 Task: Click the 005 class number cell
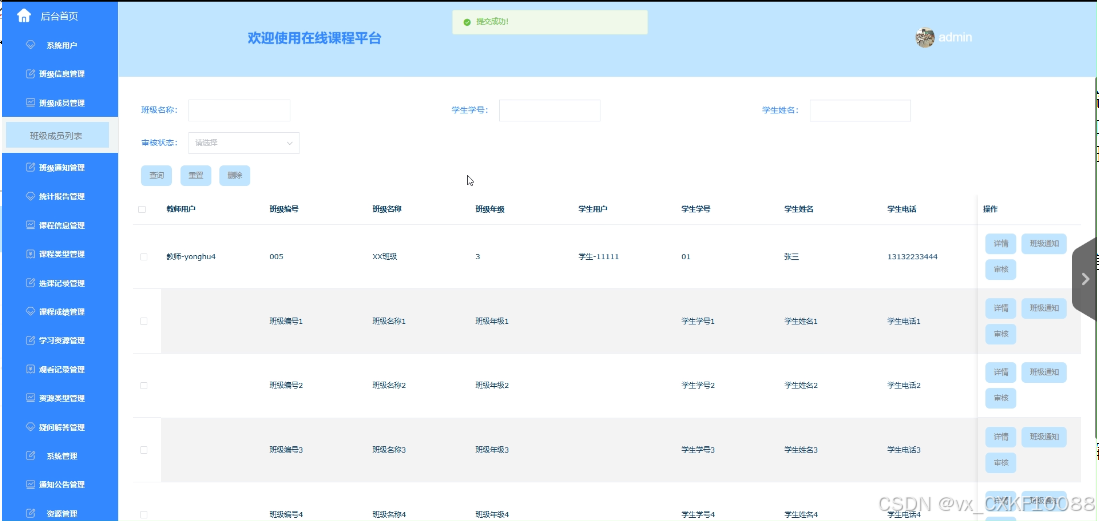(276, 257)
